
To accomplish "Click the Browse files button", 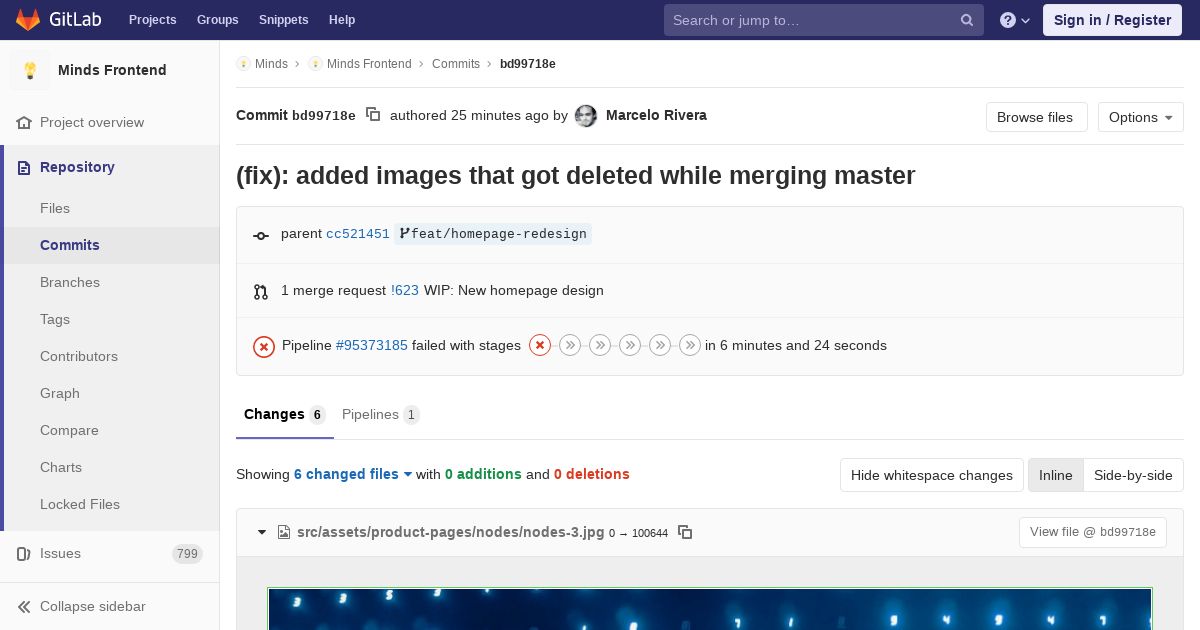I will (x=1035, y=117).
